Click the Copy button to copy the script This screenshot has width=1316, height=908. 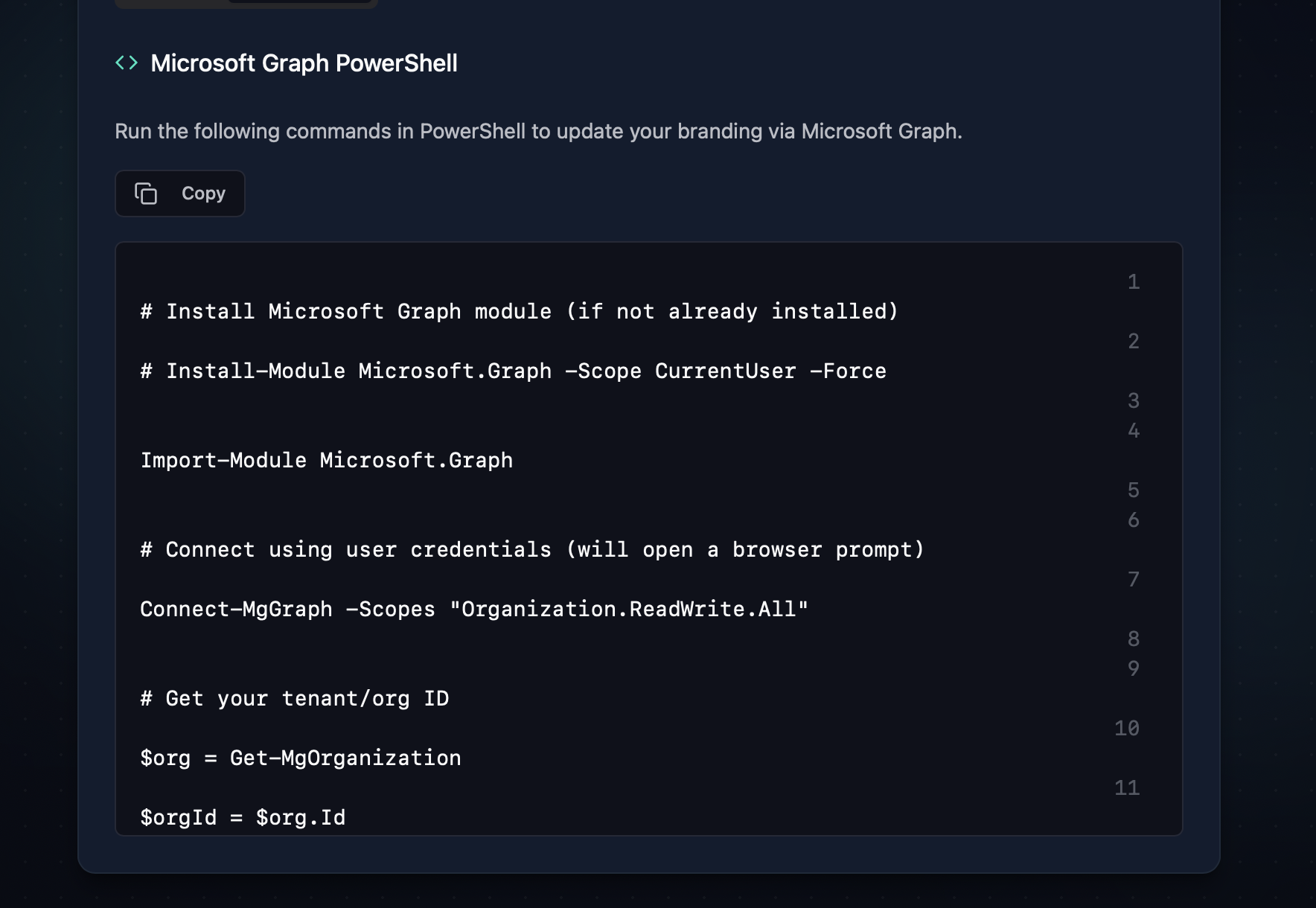coord(179,194)
